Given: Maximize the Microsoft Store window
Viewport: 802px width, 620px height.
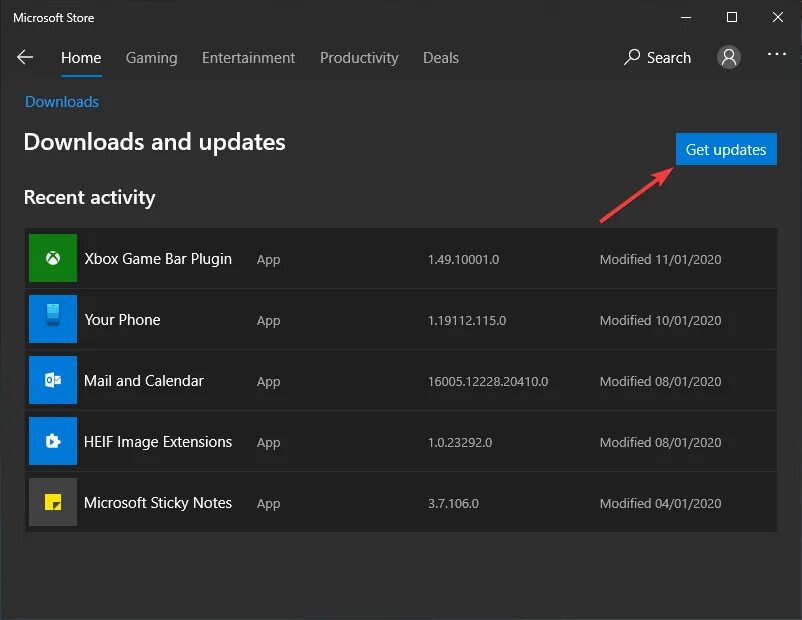Looking at the screenshot, I should coord(732,17).
